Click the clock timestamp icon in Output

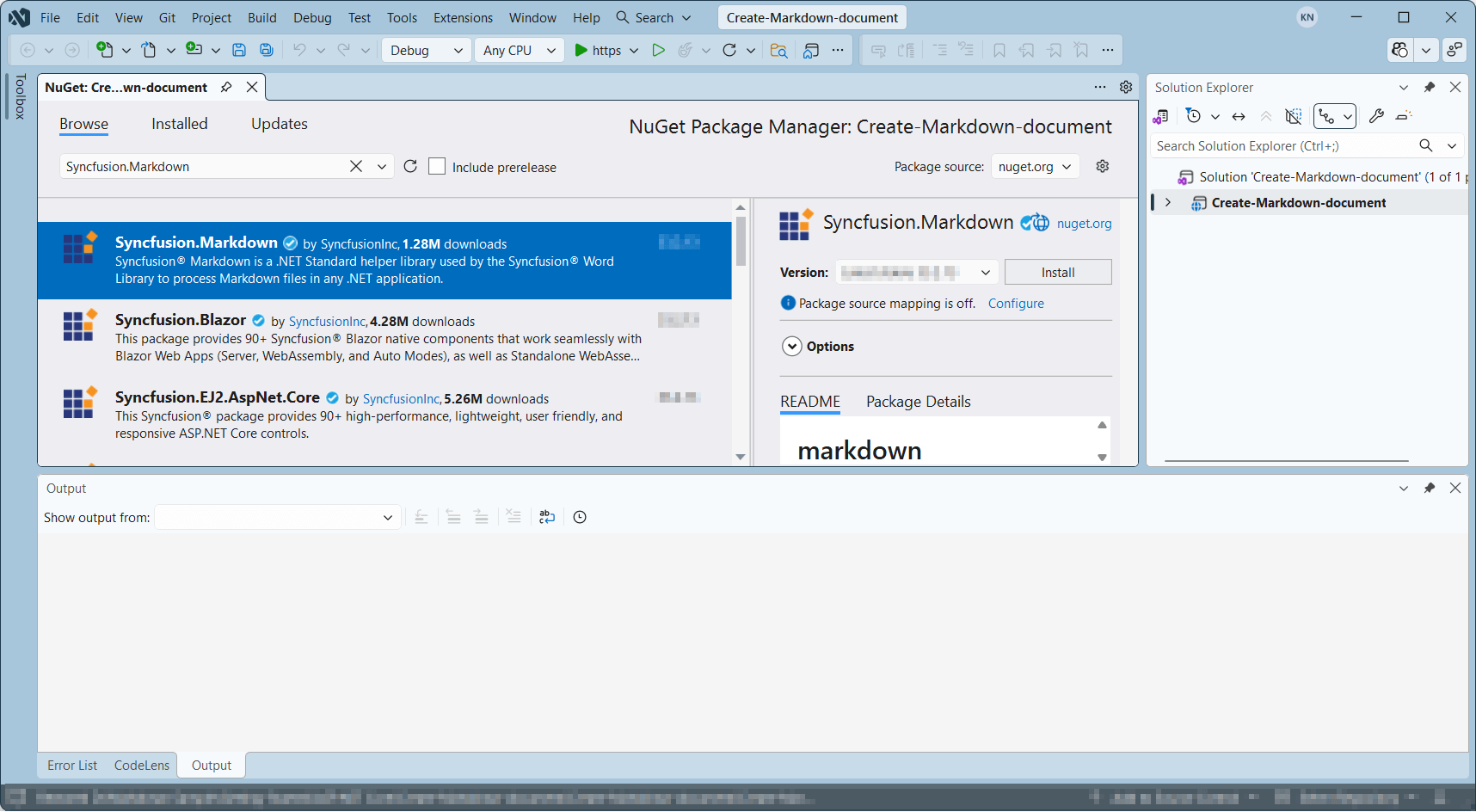pyautogui.click(x=580, y=517)
